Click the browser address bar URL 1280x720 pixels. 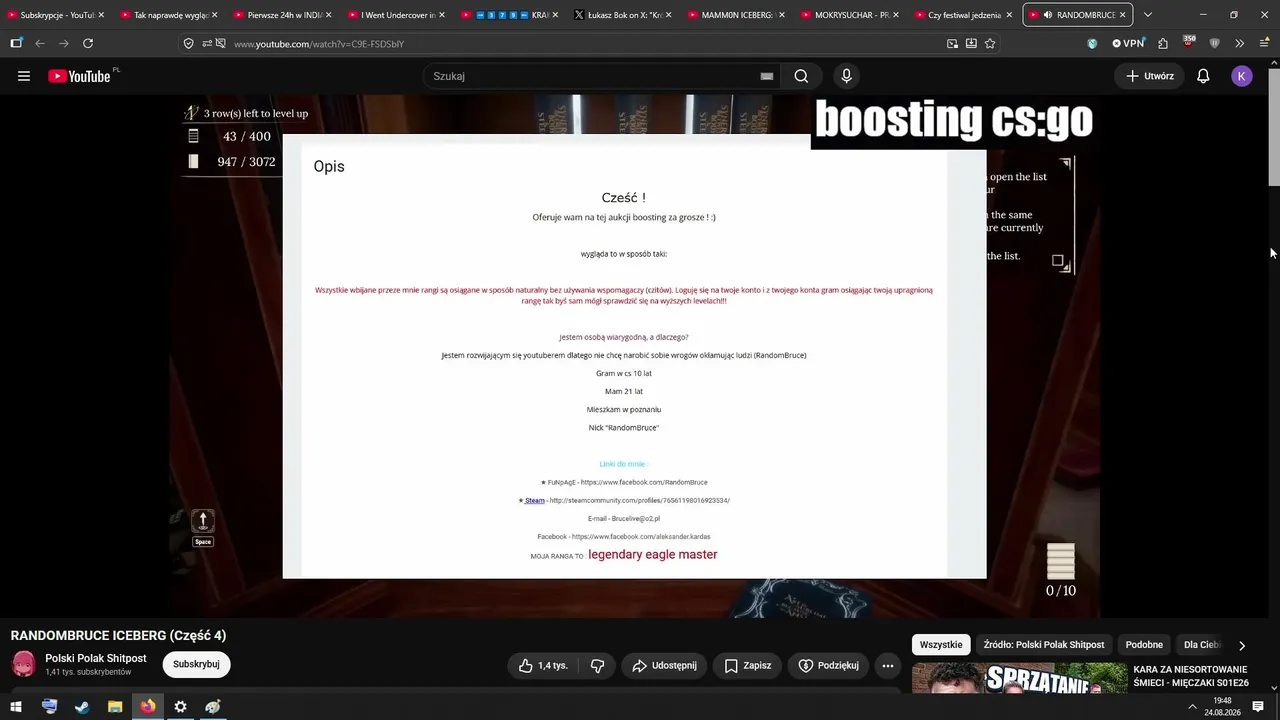(319, 44)
